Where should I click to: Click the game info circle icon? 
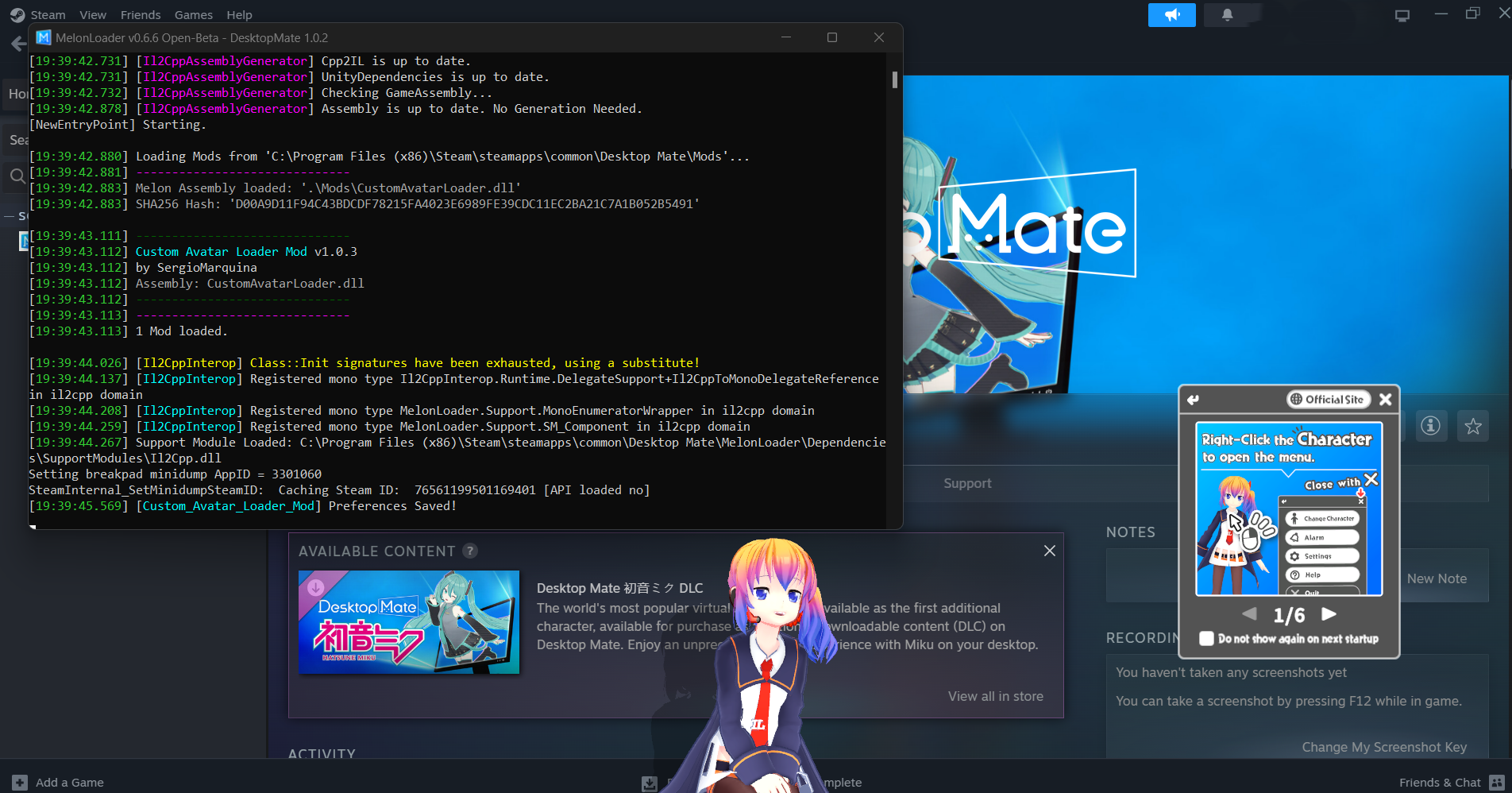point(1431,426)
